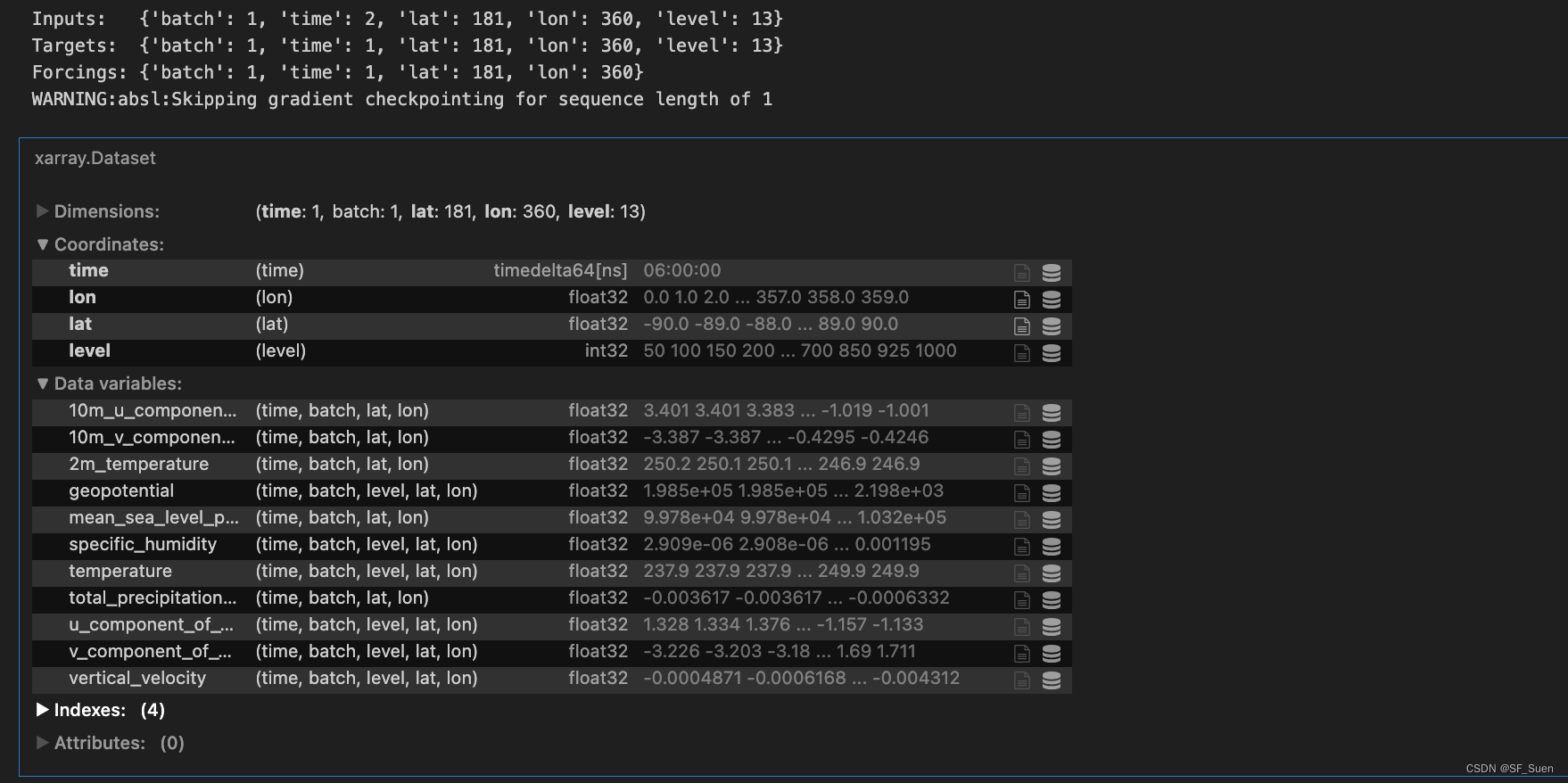This screenshot has width=1568, height=783.
Task: Click the Targets dimensions output line
Action: [408, 45]
